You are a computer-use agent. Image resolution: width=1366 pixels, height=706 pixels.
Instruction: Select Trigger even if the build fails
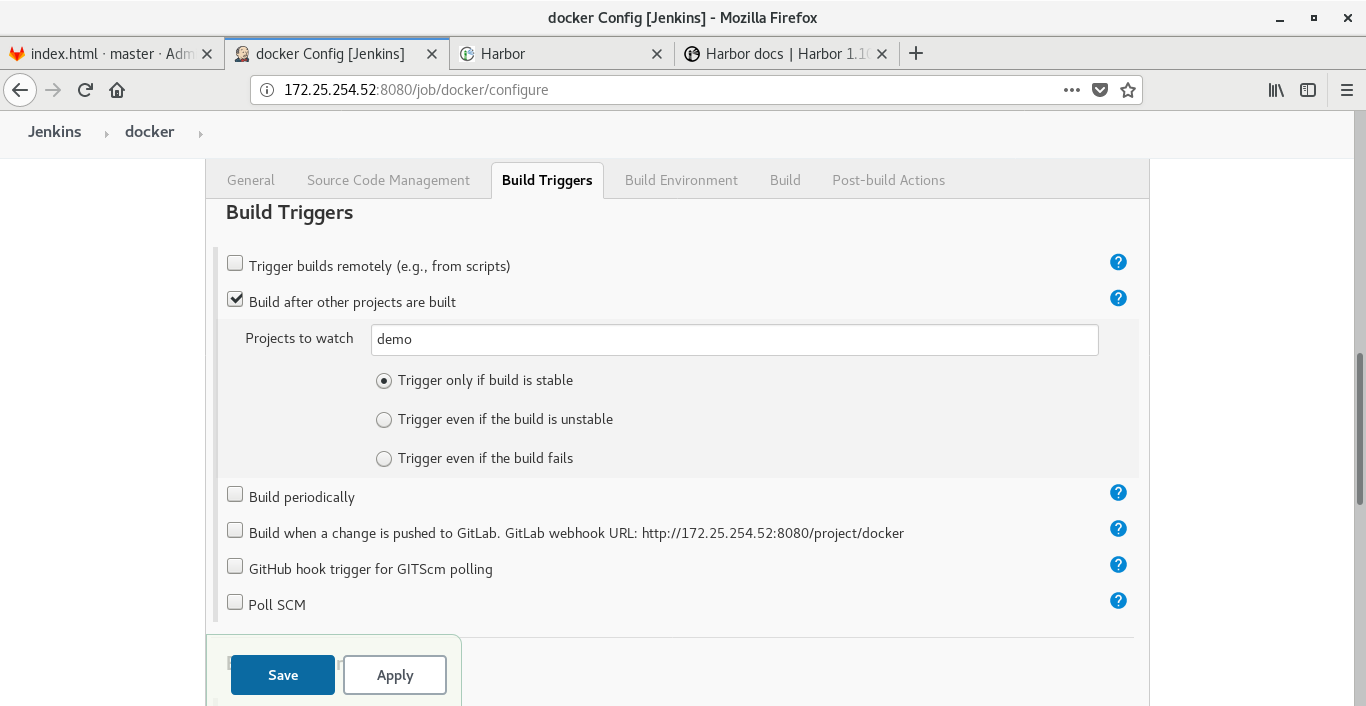(x=384, y=459)
